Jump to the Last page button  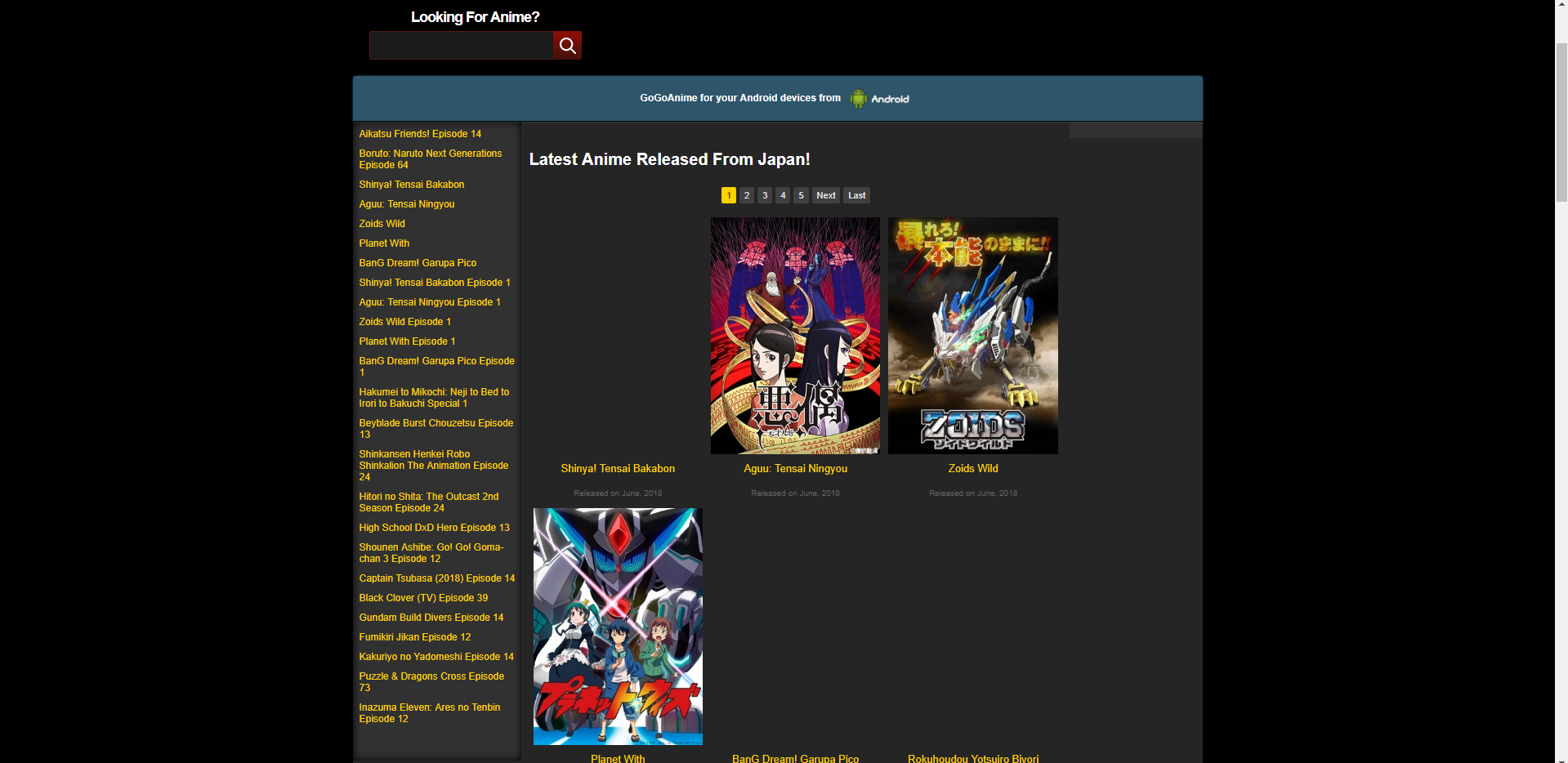pos(856,195)
